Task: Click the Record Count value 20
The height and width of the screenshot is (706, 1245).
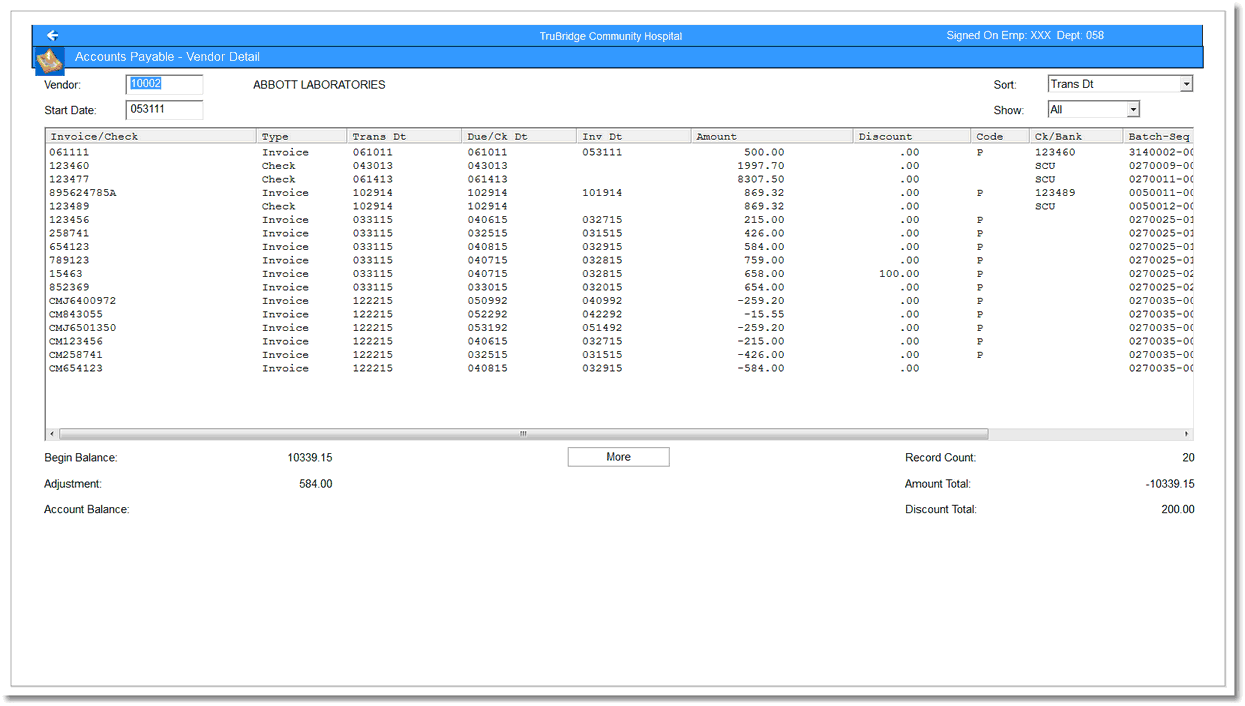Action: pos(1188,458)
